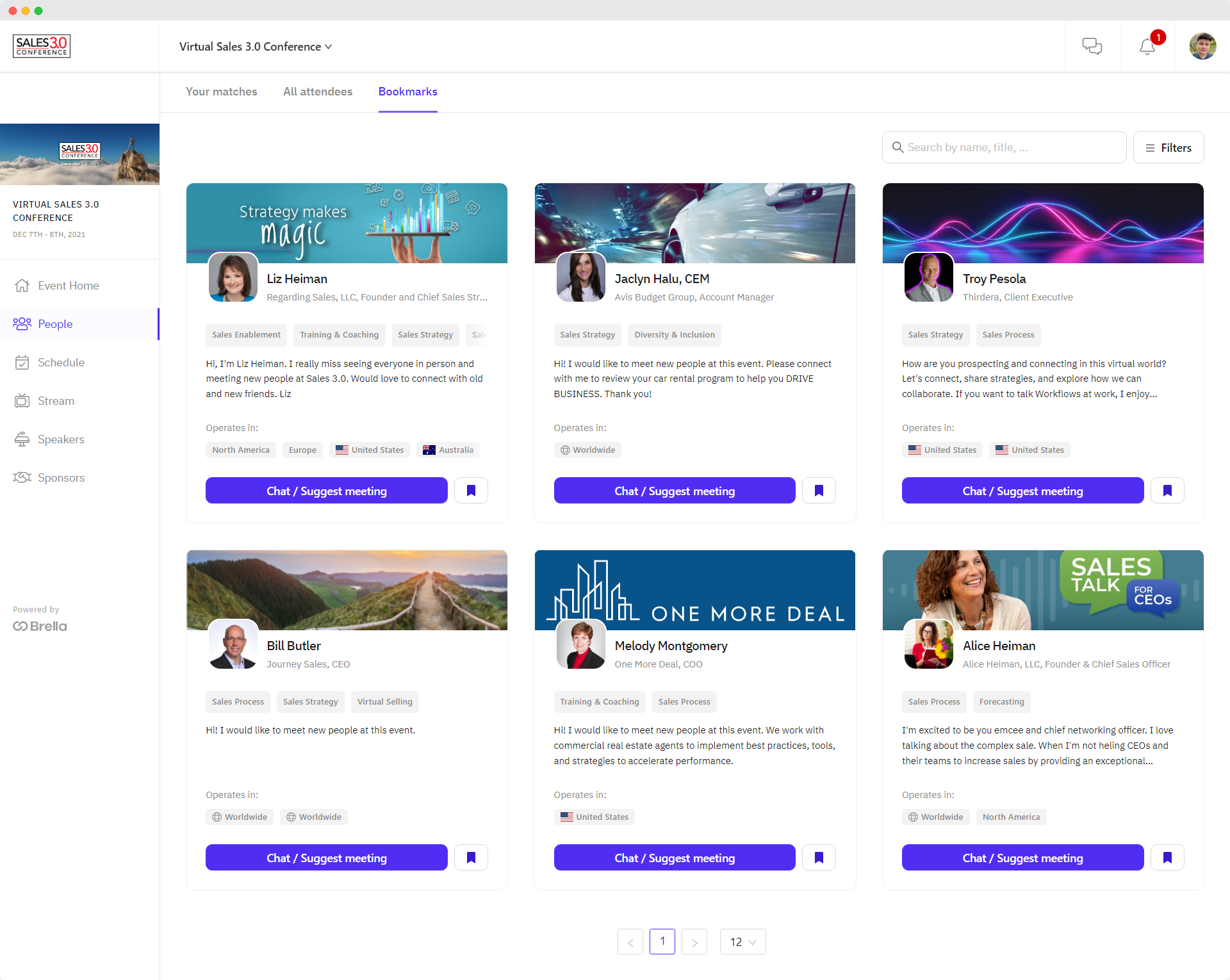The height and width of the screenshot is (980, 1230).
Task: Open Alice Heiman's profile photo
Action: tap(929, 644)
